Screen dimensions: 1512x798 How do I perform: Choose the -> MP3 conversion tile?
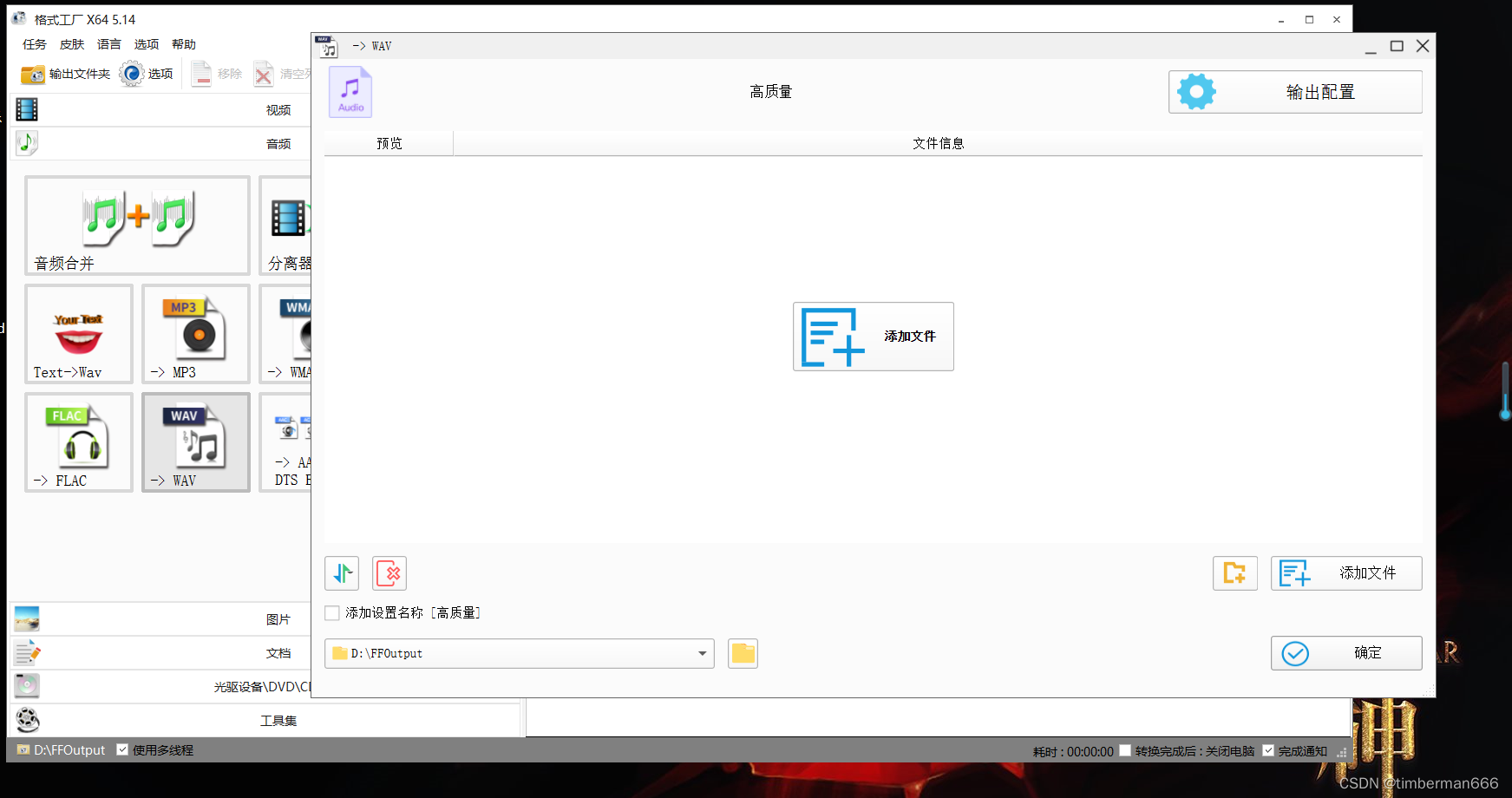coord(196,334)
